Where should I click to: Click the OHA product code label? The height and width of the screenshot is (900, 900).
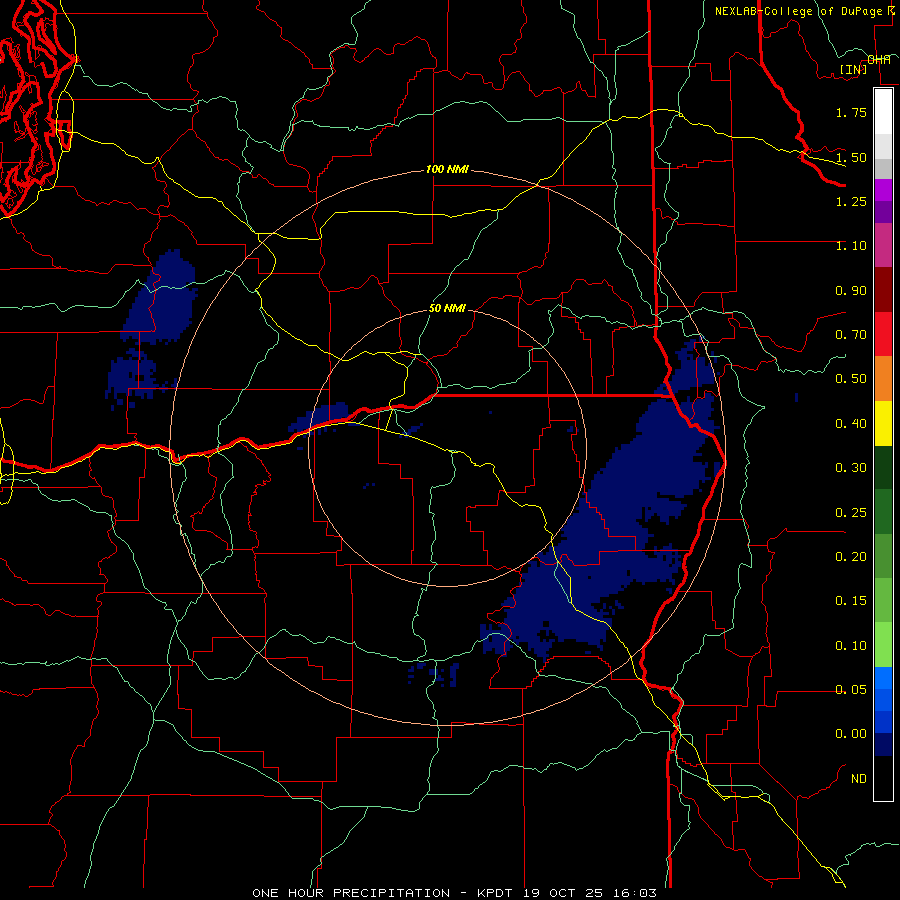(879, 60)
